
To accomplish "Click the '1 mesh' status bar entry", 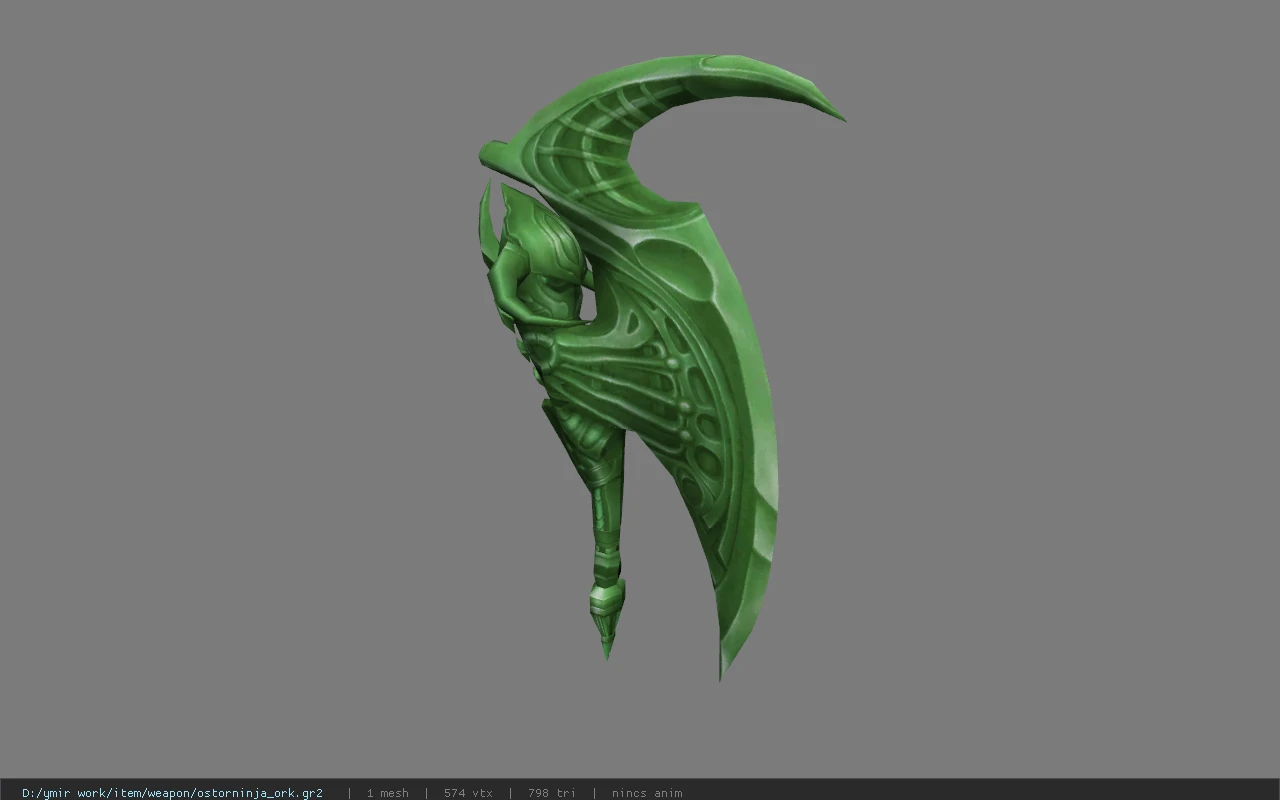I will point(387,793).
